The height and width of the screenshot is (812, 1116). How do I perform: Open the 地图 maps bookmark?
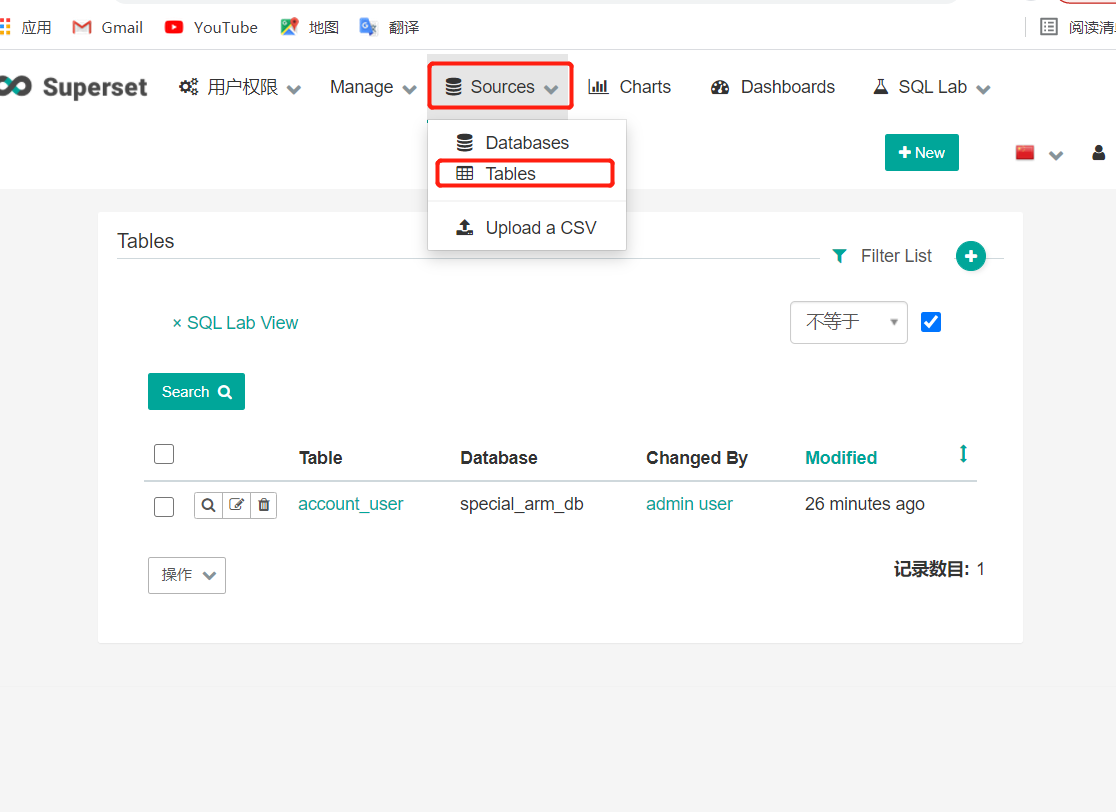coord(309,27)
